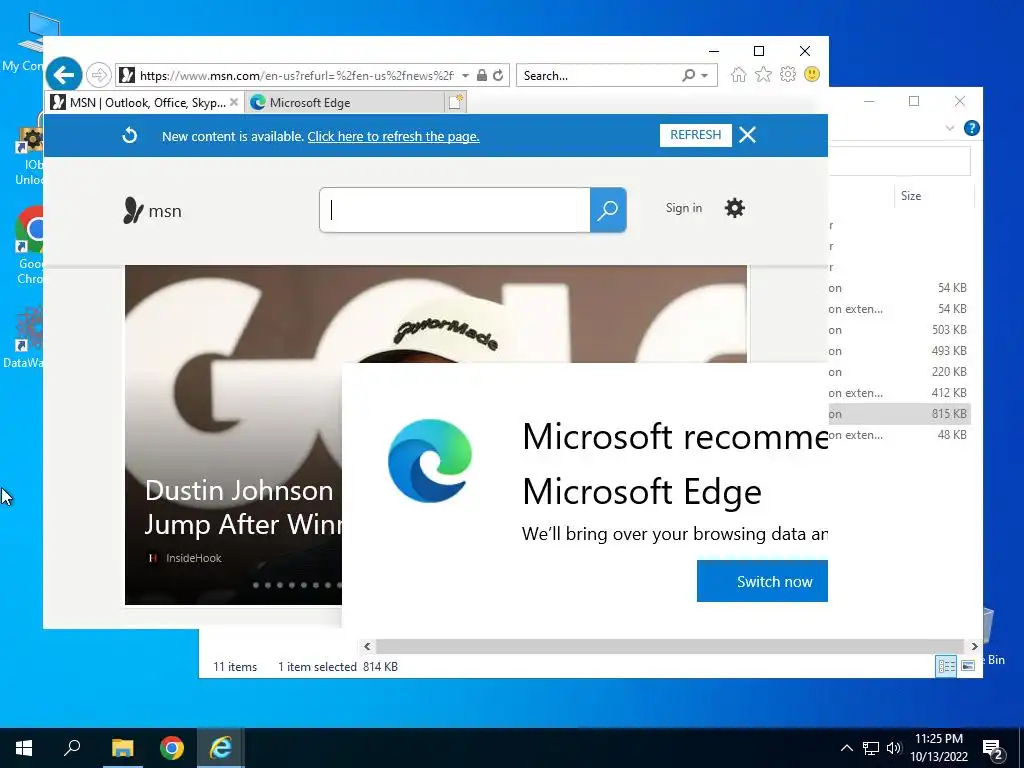1024x768 pixels.
Task: Click the circular refresh icon in blue banner
Action: pos(129,135)
